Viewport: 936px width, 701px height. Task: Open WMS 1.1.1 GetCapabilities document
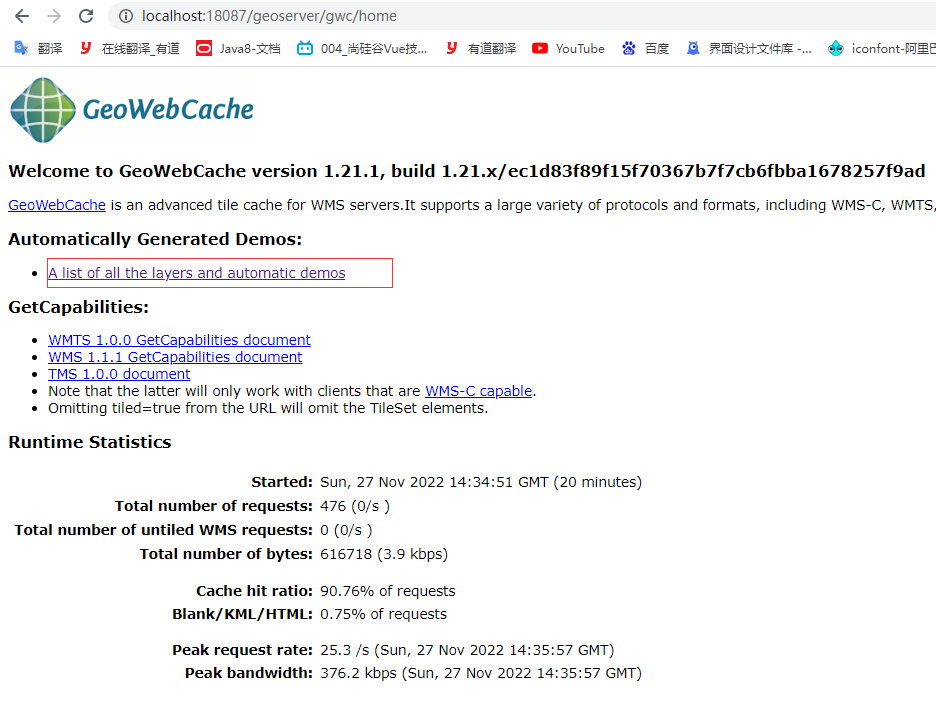(x=175, y=357)
